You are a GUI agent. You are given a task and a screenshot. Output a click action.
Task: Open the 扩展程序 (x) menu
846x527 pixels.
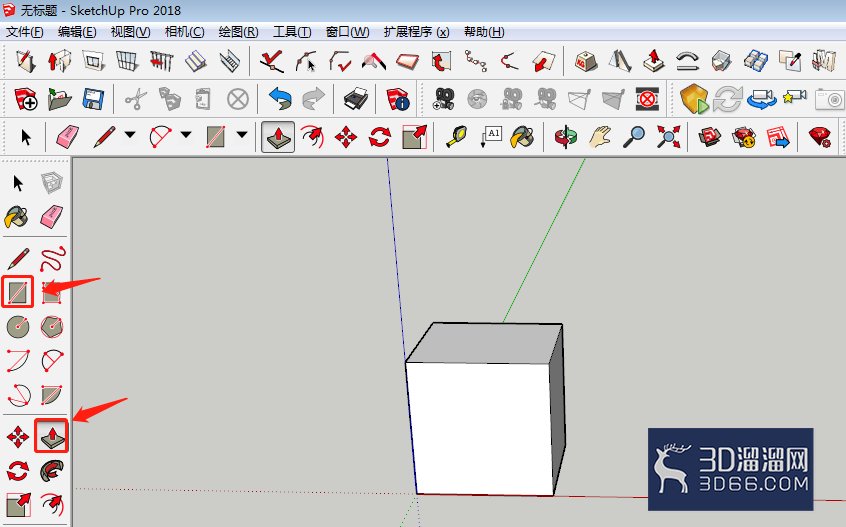[x=416, y=32]
